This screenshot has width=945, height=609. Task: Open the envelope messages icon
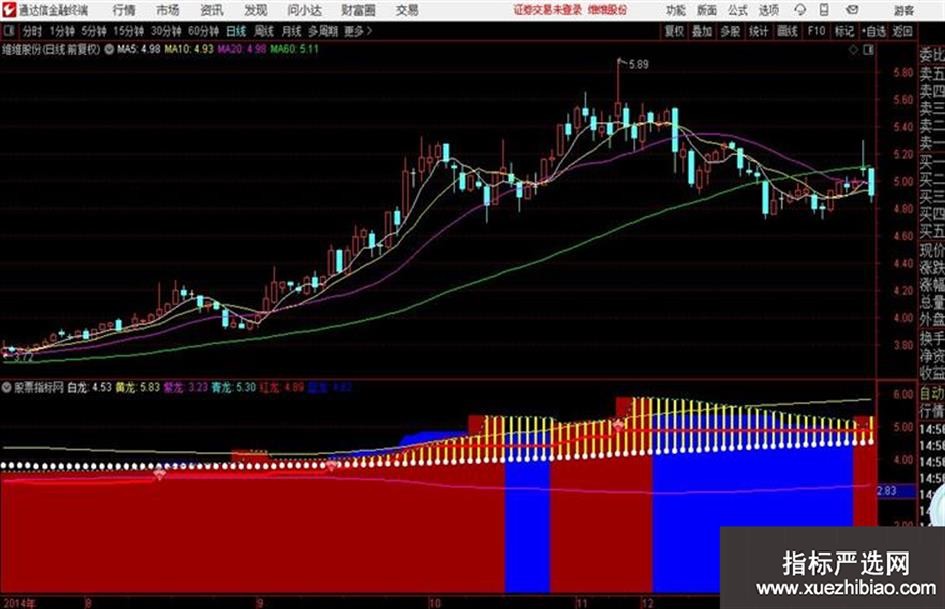852,10
